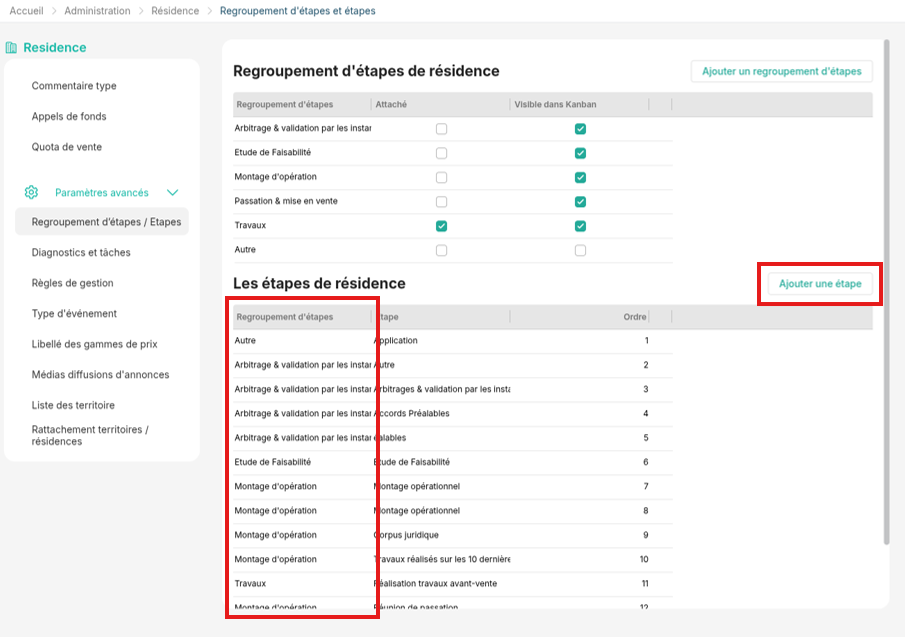Select Arbitrages & validation par les insta step

tap(441, 389)
